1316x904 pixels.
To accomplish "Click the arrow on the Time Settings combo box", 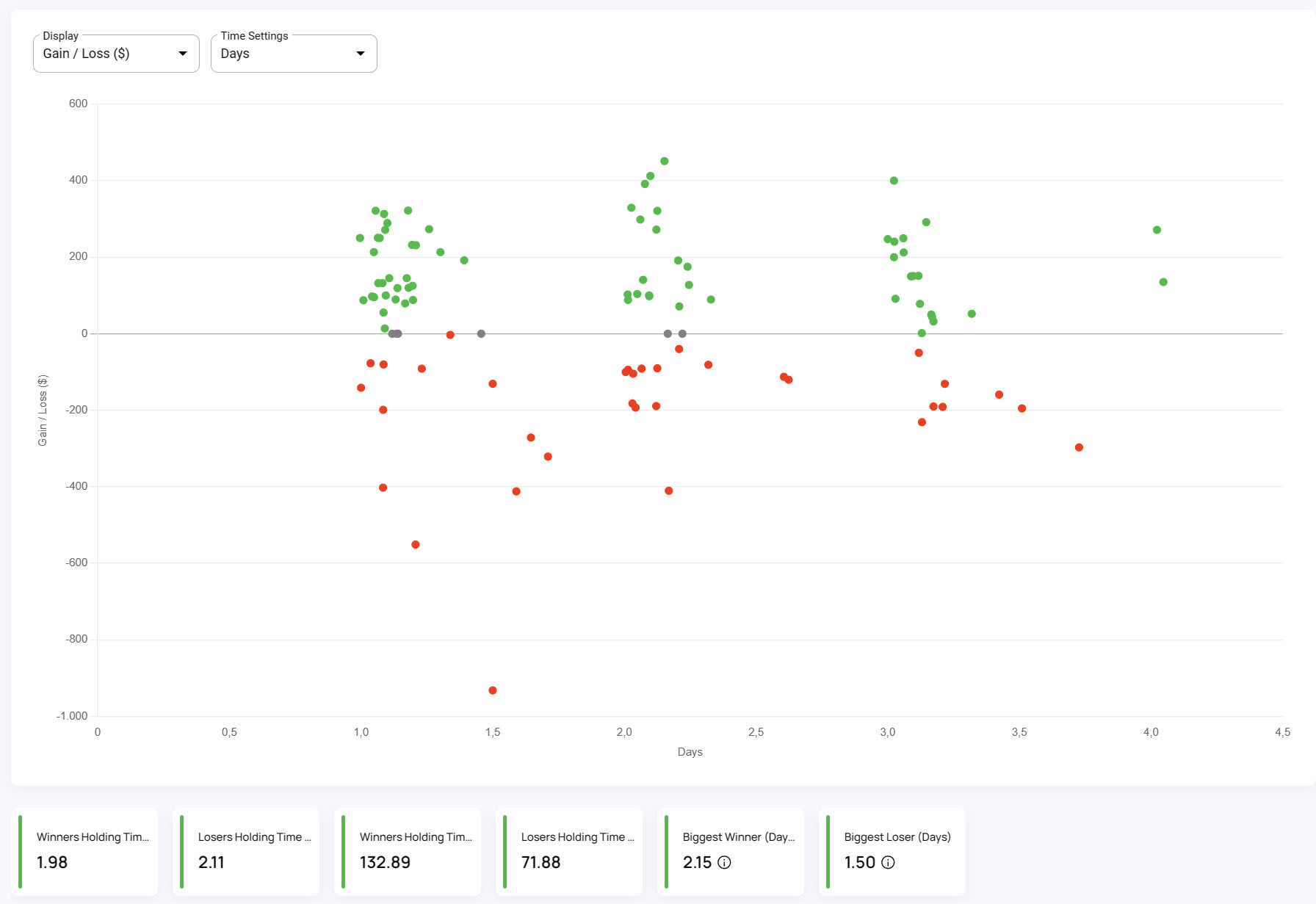I will [x=361, y=54].
